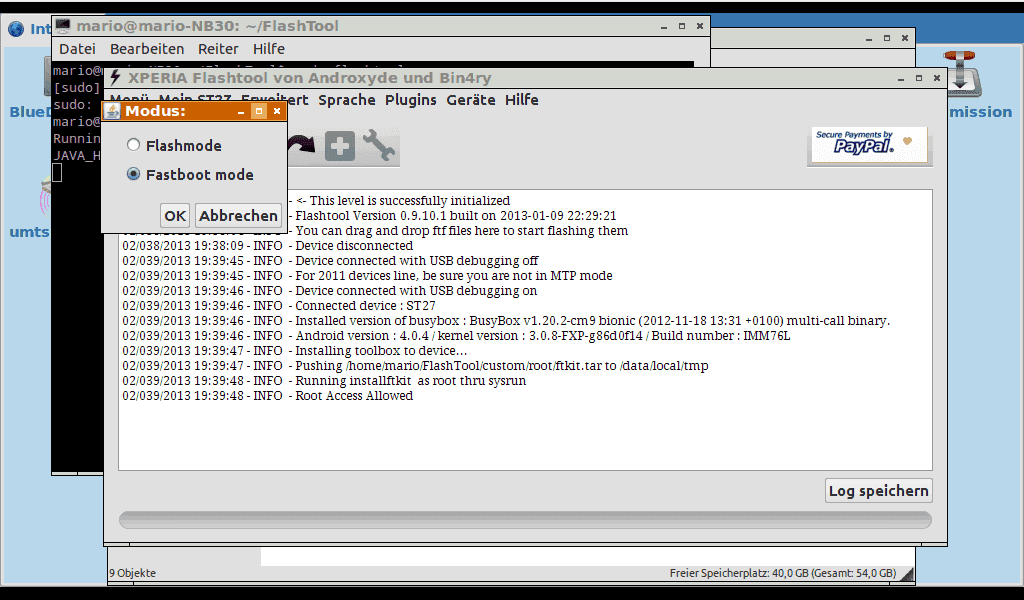Maximize the terminal window

(x=682, y=26)
